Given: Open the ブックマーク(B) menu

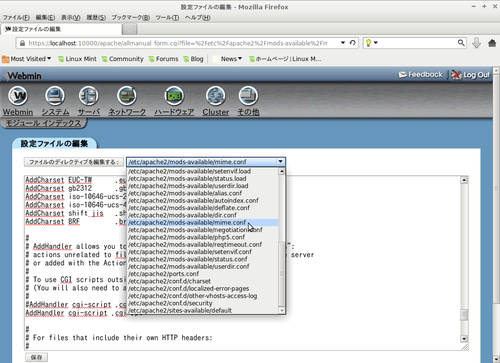Looking at the screenshot, I should (x=130, y=17).
